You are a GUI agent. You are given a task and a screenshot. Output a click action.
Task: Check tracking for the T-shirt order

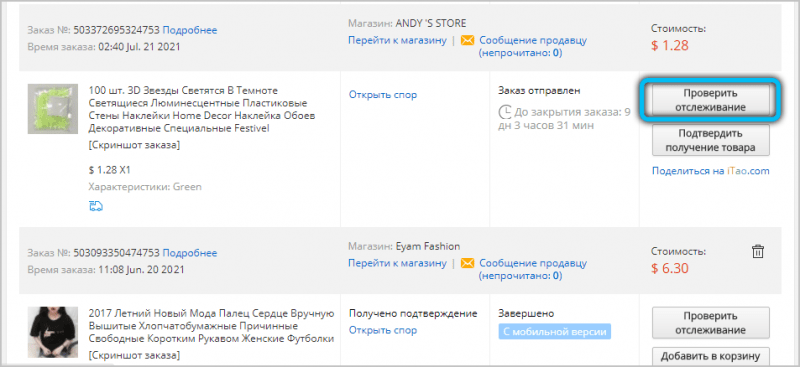pos(711,323)
